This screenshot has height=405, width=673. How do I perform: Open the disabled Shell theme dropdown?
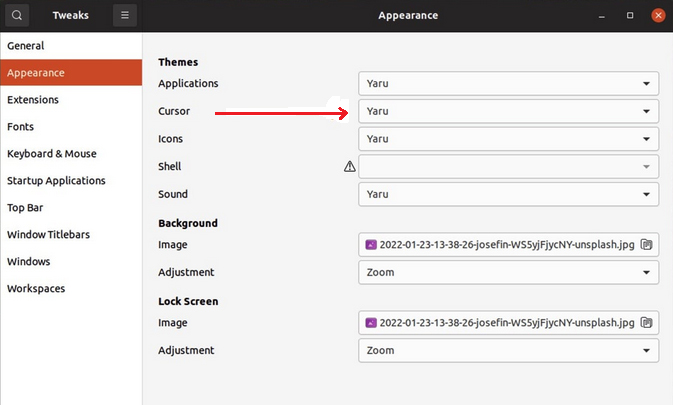[509, 166]
